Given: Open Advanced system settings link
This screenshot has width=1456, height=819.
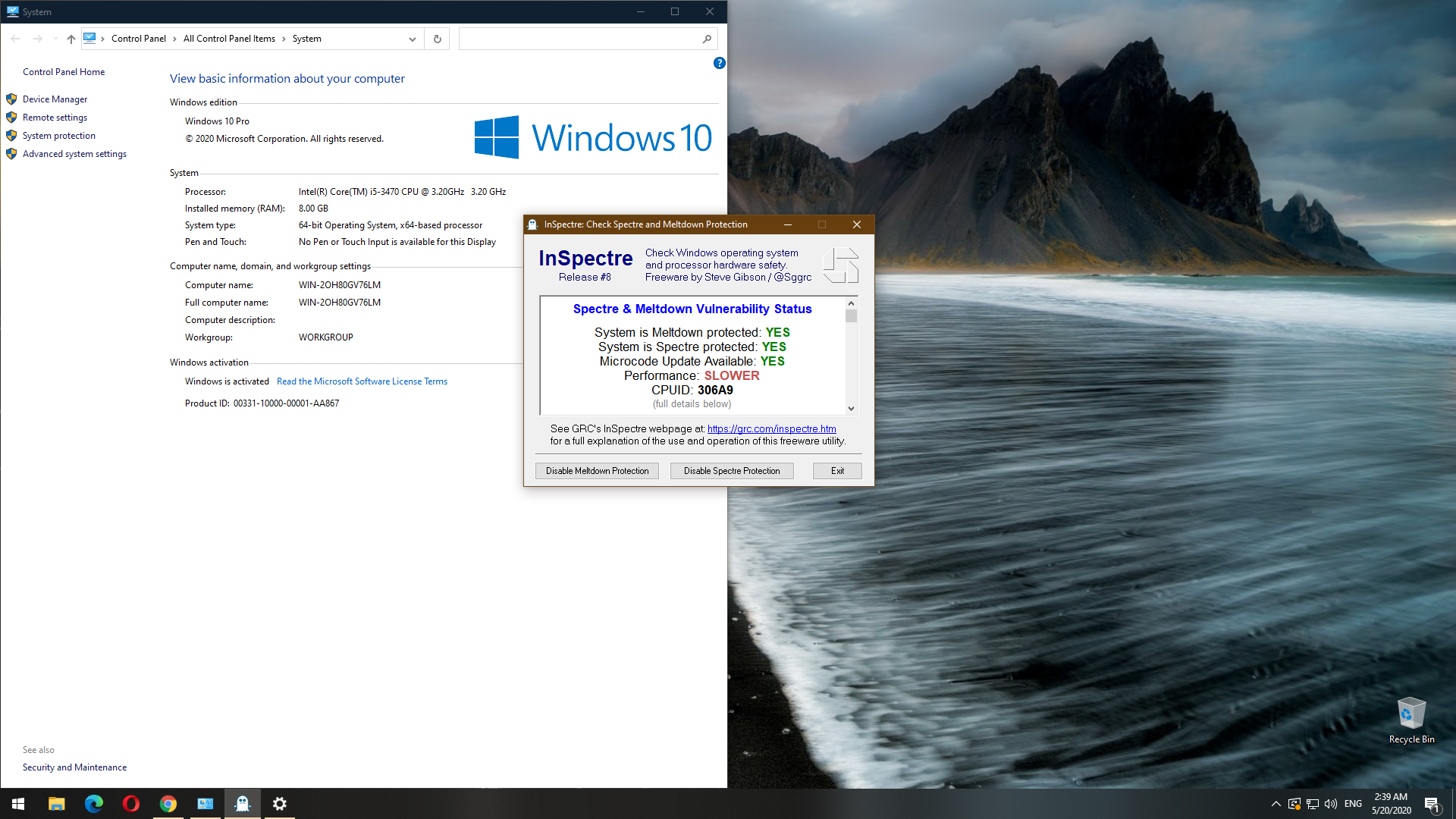Looking at the screenshot, I should click(74, 154).
